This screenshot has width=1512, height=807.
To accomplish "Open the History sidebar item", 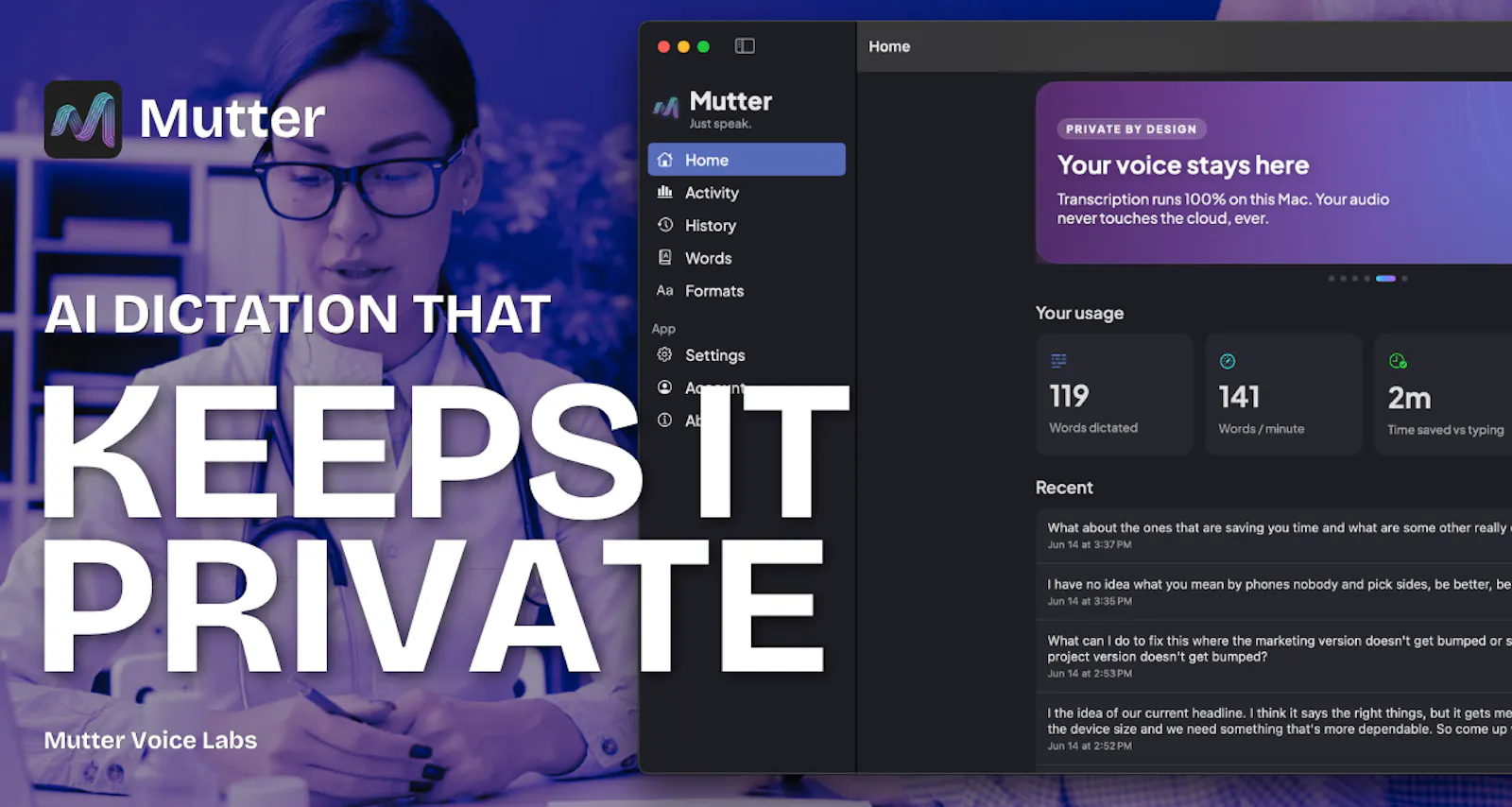I will point(747,225).
